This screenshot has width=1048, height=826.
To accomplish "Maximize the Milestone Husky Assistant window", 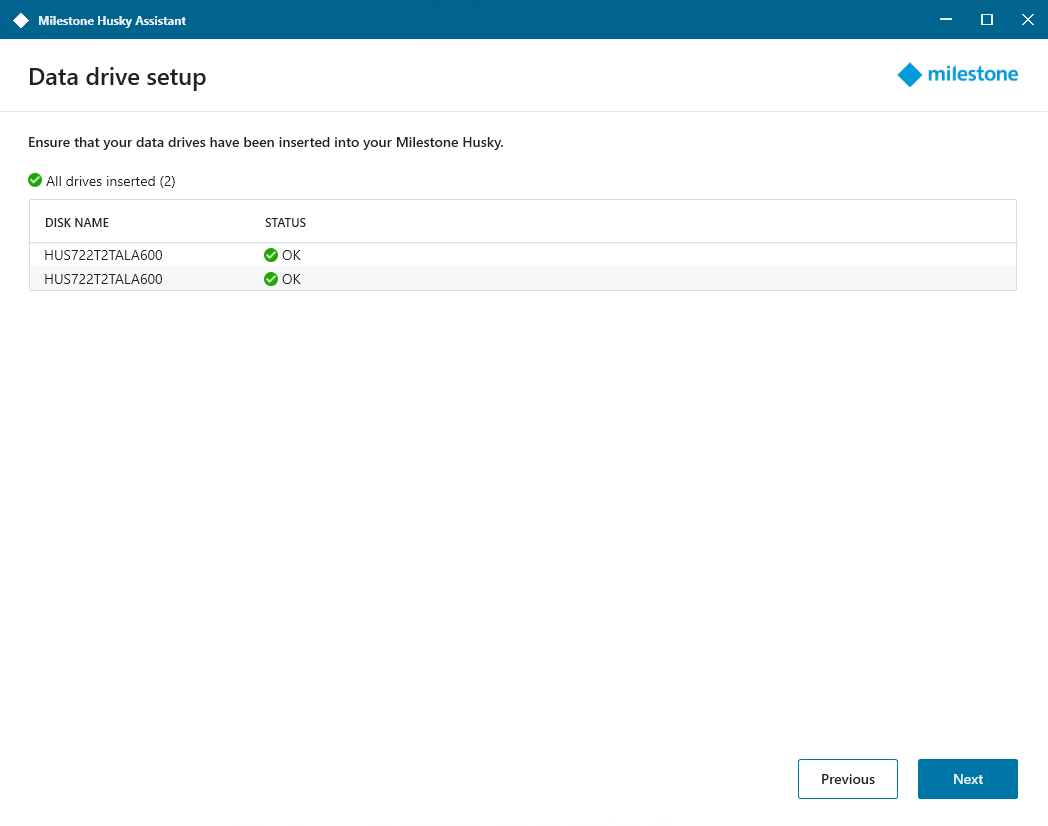I will click(987, 19).
